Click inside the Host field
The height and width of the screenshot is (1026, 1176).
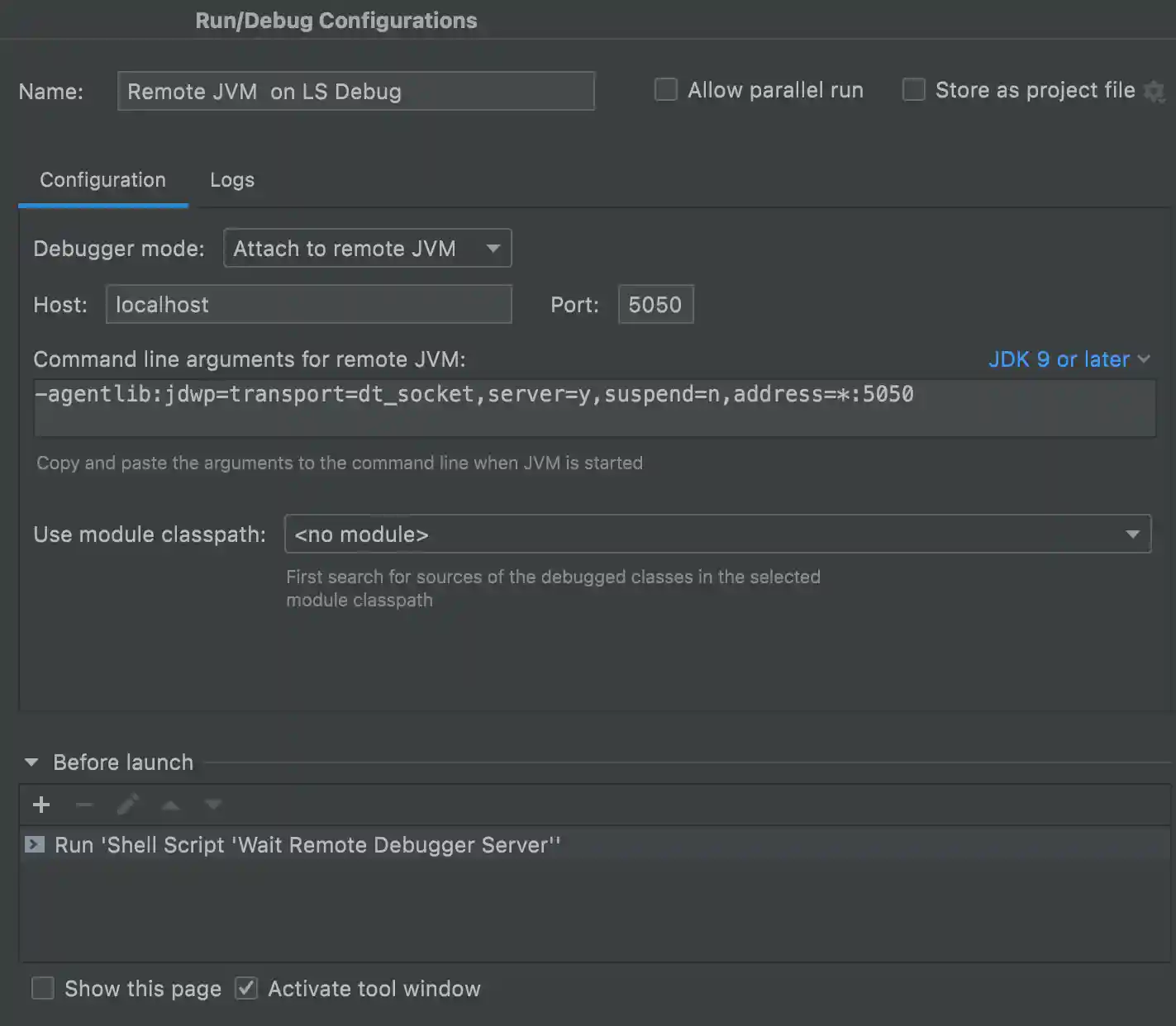[308, 304]
